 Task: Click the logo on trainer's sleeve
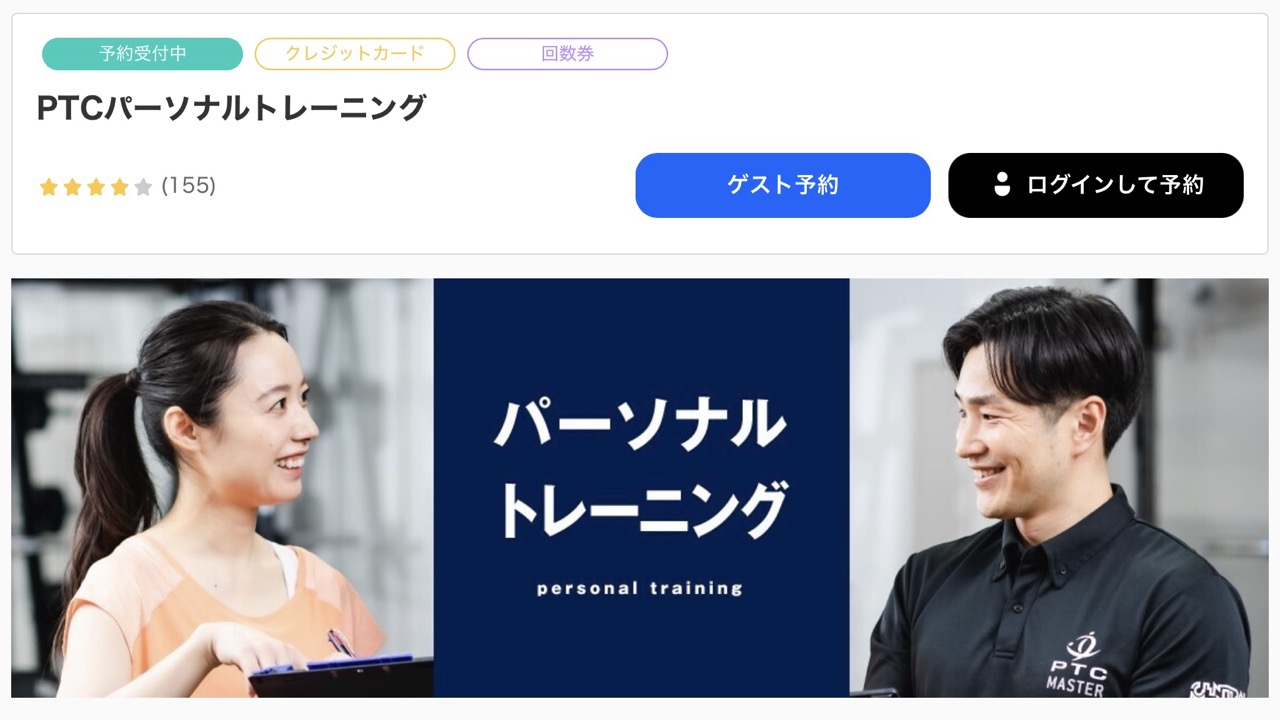pyautogui.click(x=1217, y=689)
